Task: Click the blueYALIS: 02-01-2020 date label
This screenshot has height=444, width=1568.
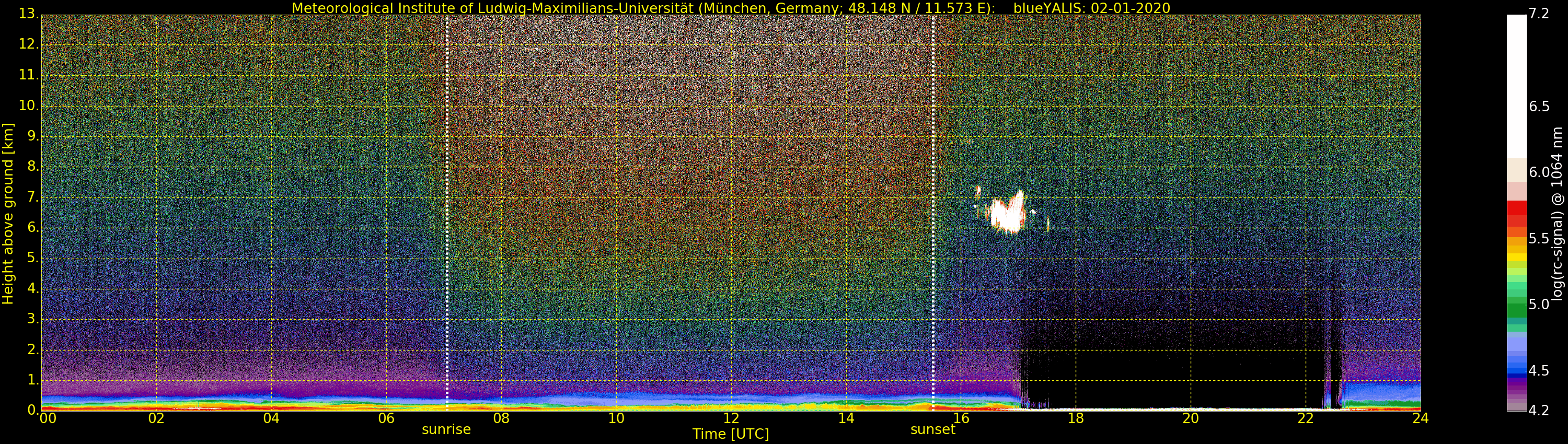Action: click(x=1091, y=8)
